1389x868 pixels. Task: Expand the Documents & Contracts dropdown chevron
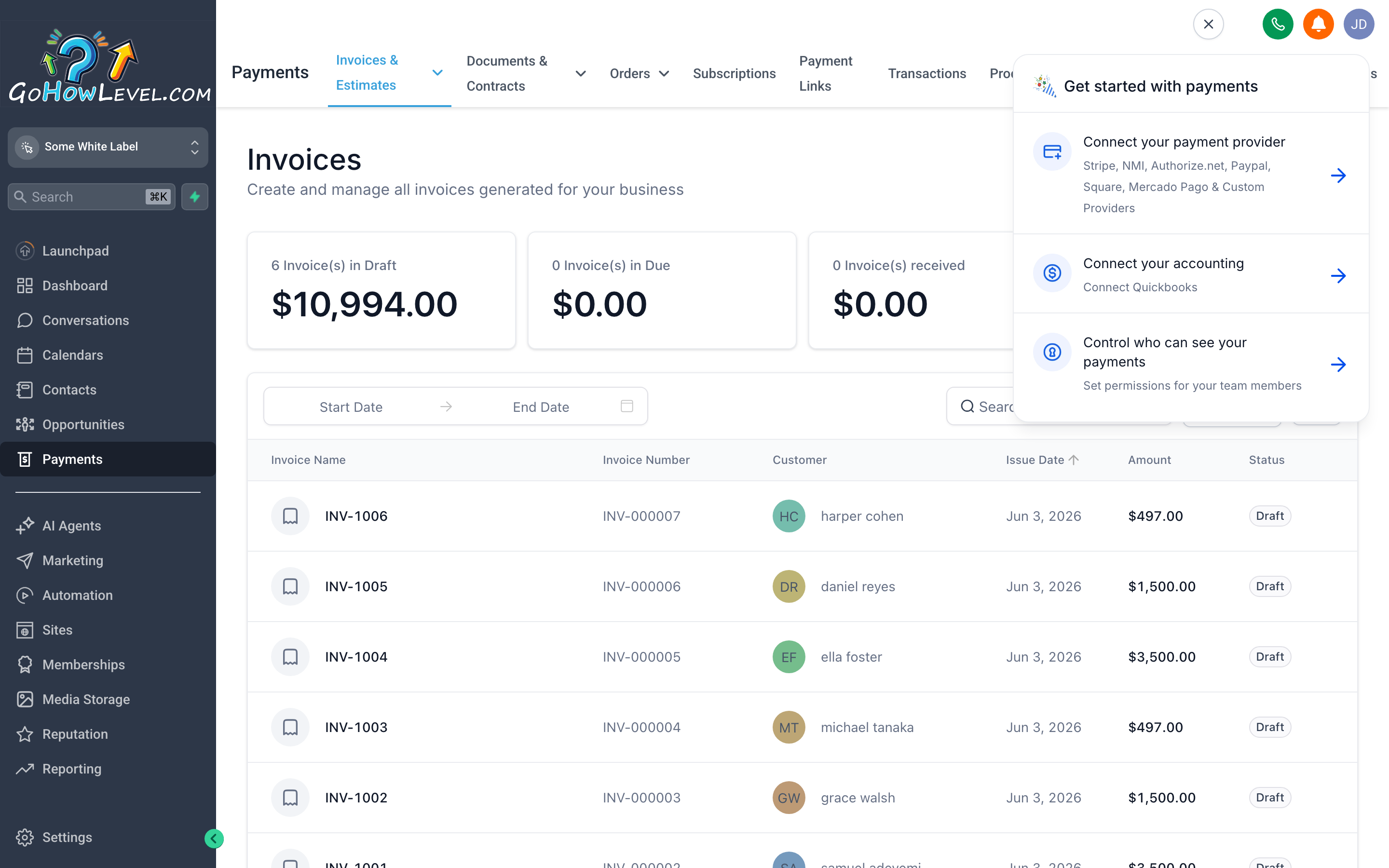point(580,73)
